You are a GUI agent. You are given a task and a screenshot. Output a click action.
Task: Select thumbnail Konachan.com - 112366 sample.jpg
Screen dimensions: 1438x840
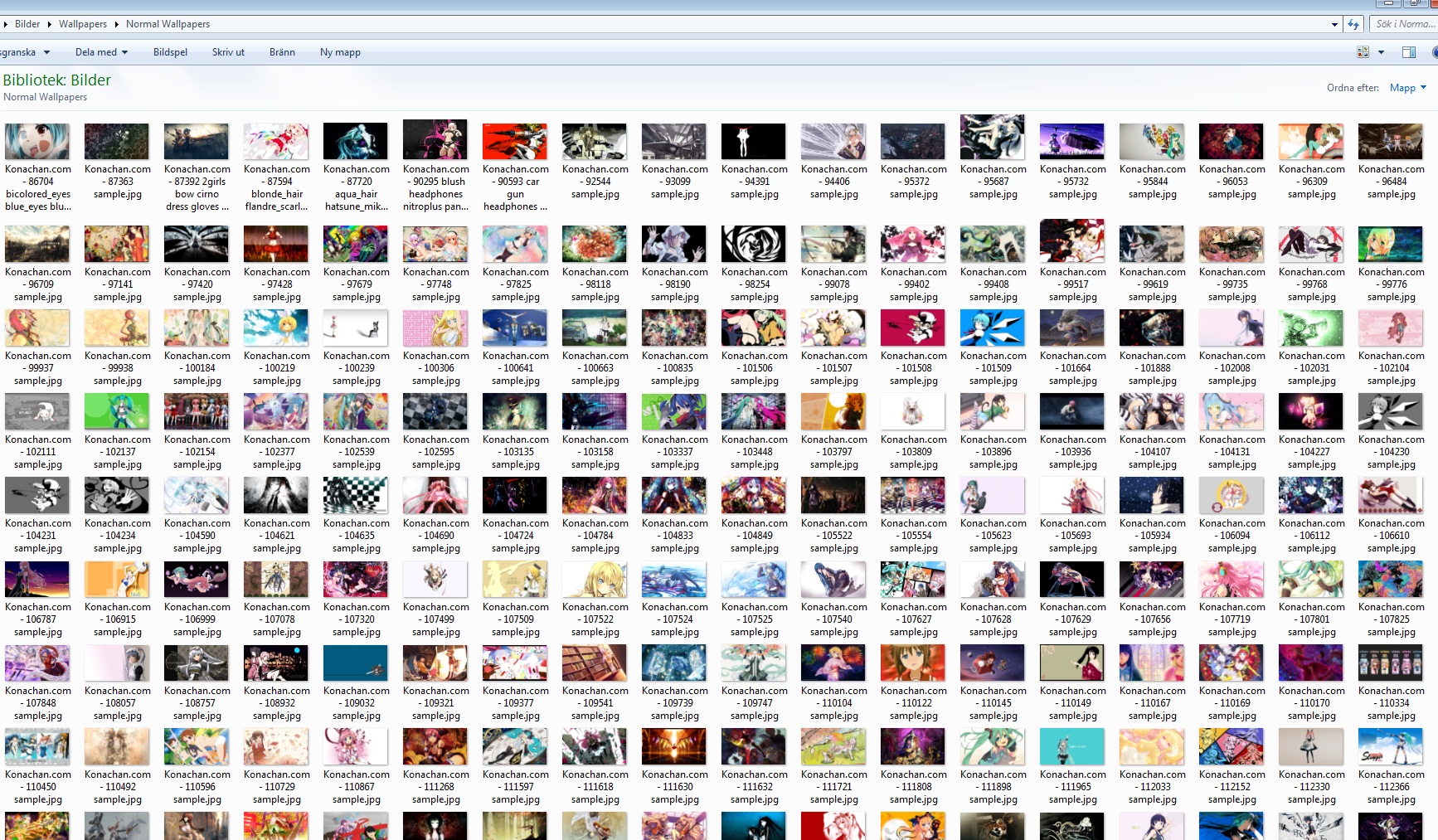pyautogui.click(x=1391, y=747)
